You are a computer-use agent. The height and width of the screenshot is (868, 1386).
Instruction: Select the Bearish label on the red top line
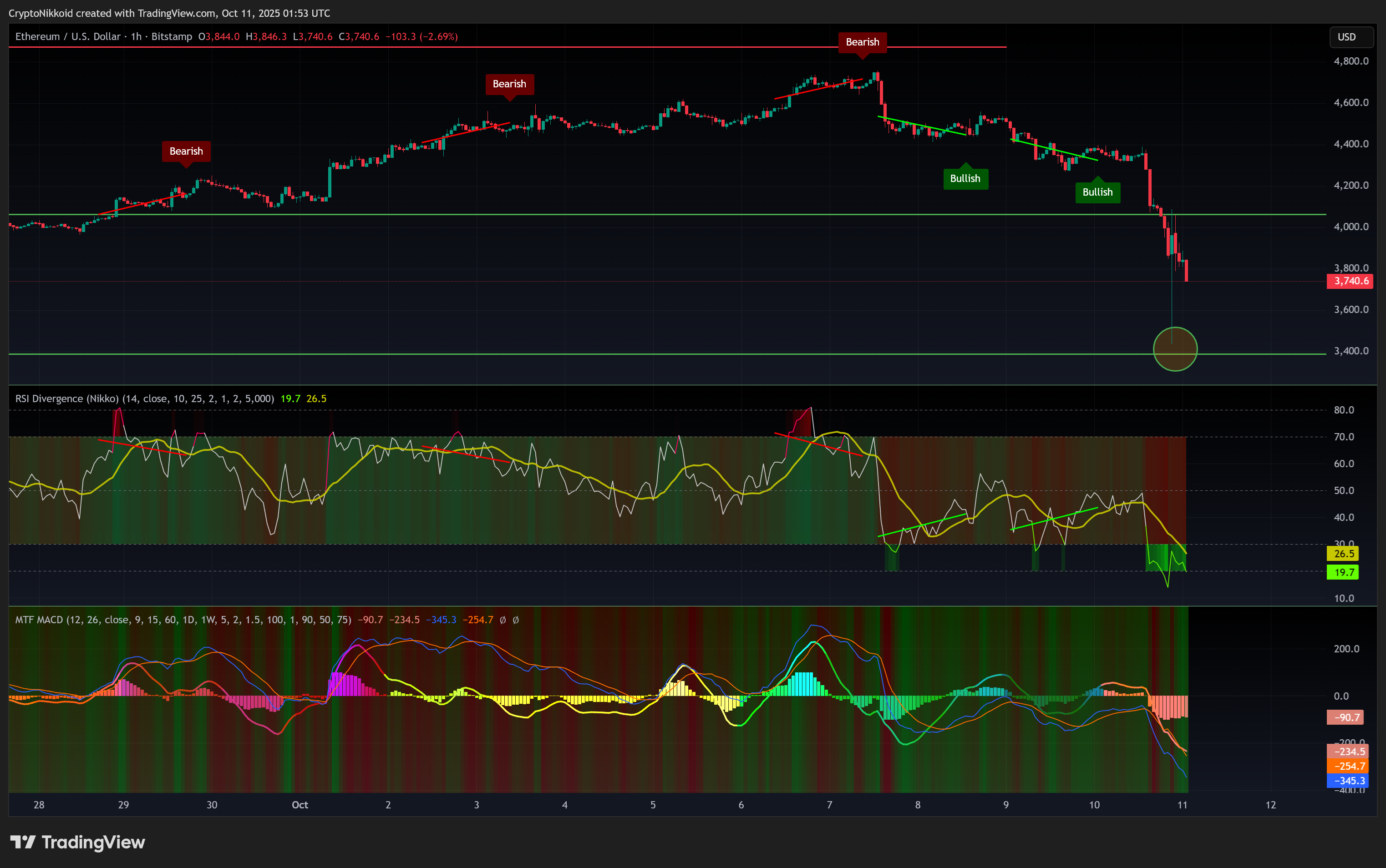862,42
